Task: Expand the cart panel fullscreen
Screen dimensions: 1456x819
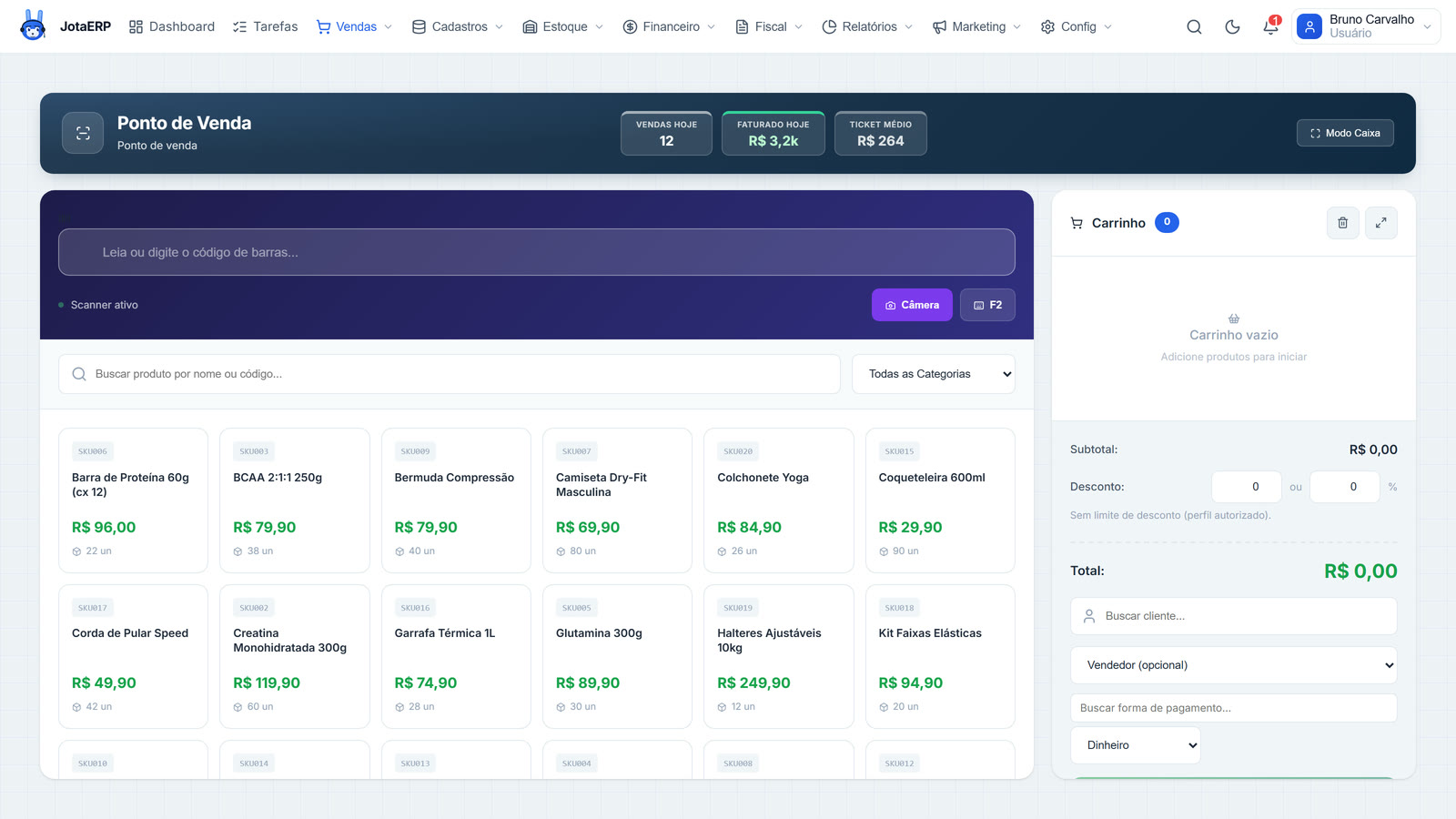Action: point(1380,223)
